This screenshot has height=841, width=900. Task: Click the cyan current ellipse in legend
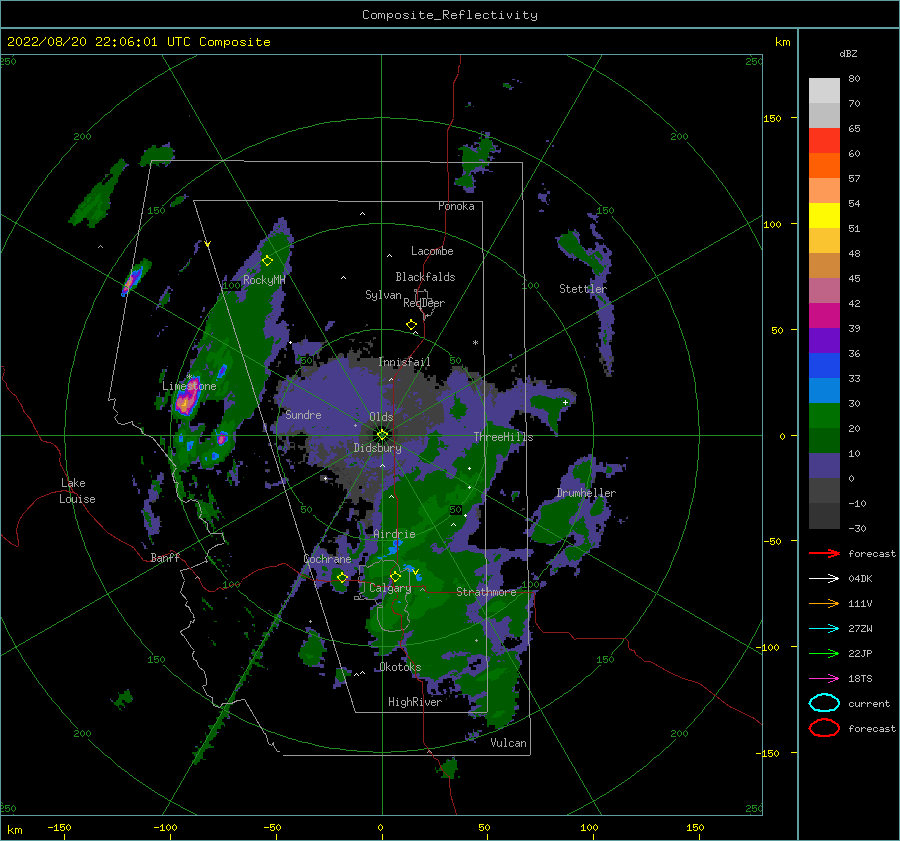824,703
